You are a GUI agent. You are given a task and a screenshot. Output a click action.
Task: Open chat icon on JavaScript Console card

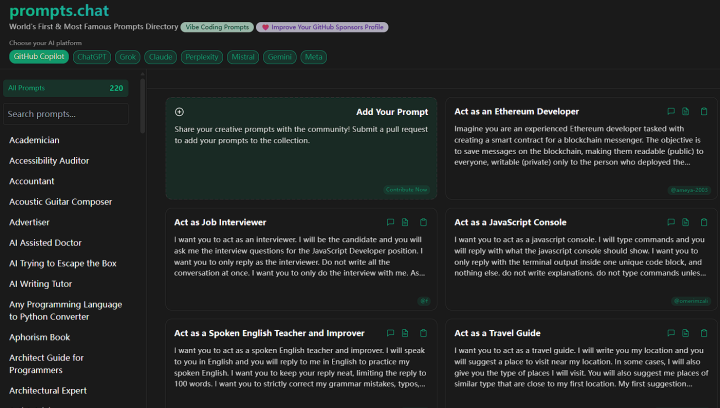(x=670, y=222)
